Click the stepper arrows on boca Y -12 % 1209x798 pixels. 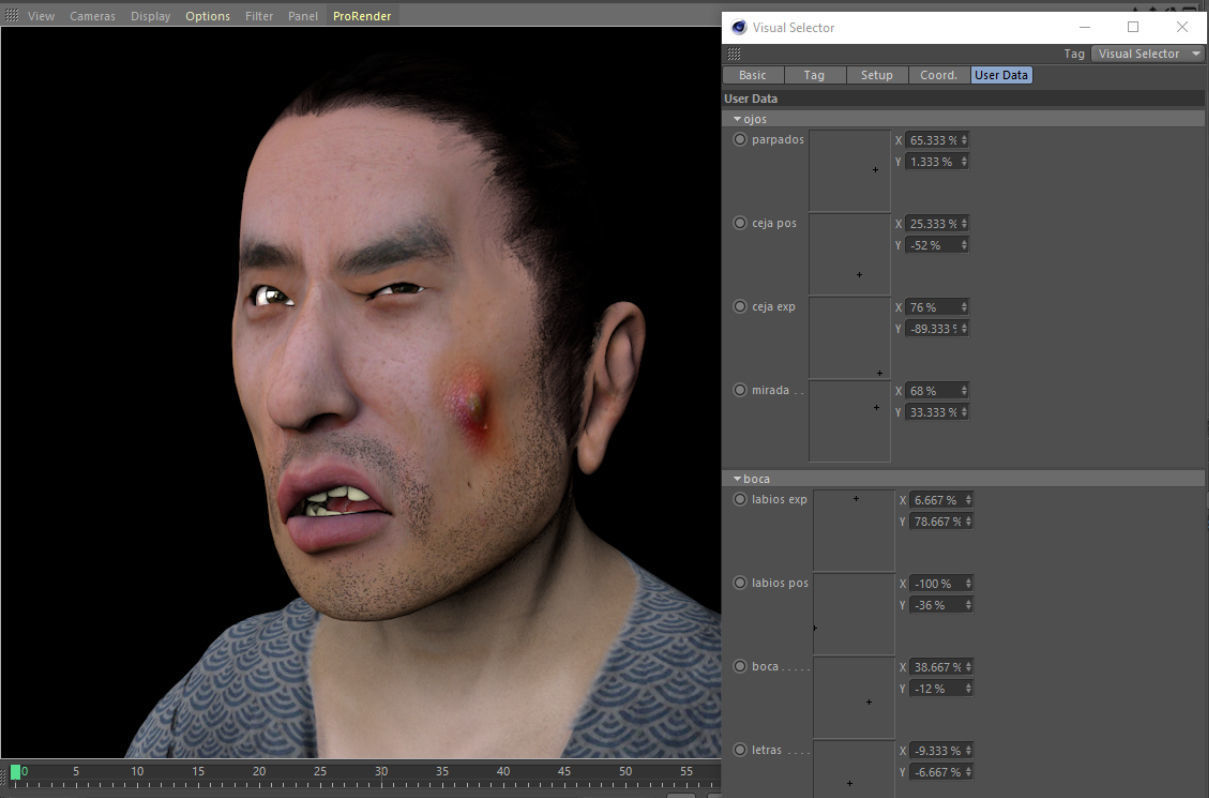968,688
